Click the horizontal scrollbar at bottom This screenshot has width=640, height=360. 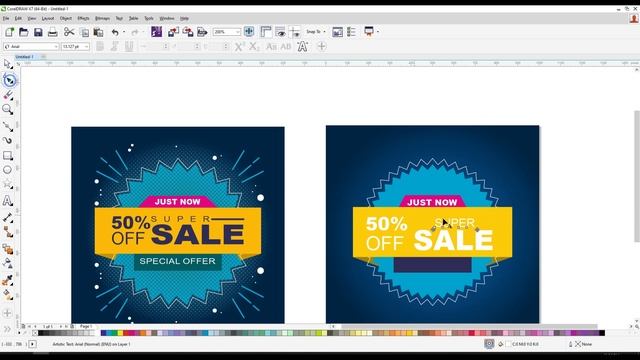pyautogui.click(x=469, y=327)
